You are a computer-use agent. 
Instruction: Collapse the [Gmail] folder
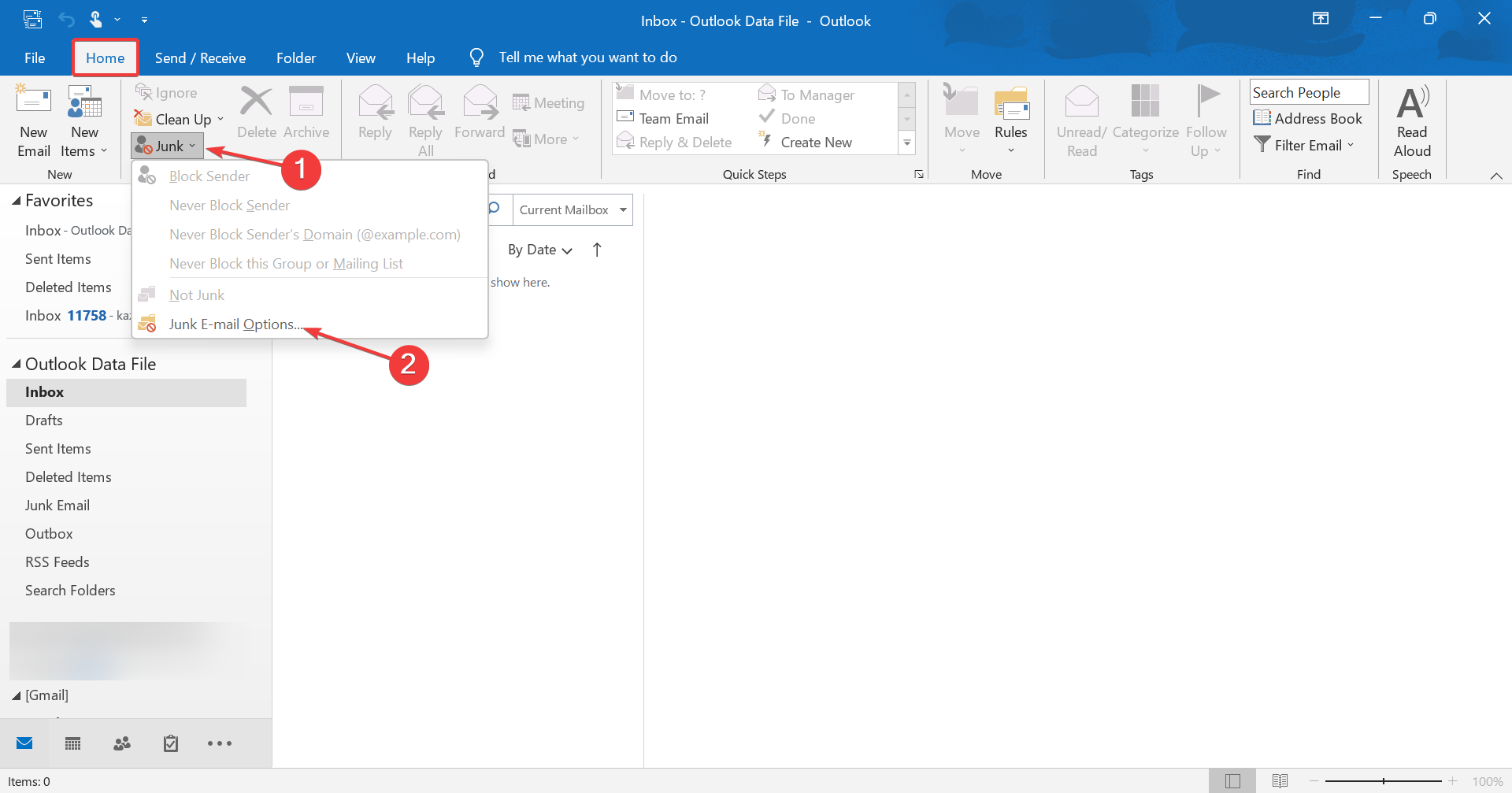16,695
